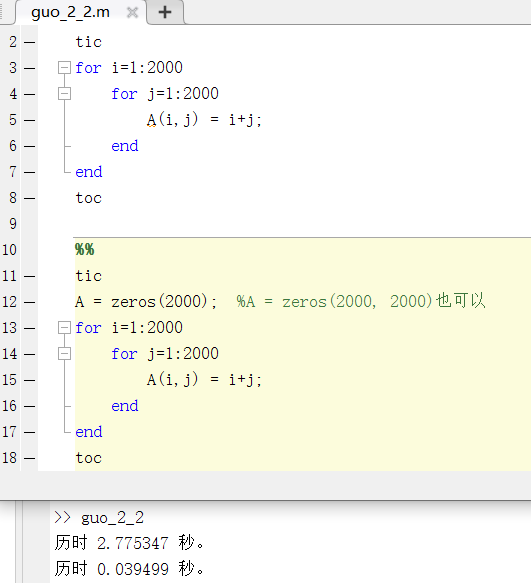Image resolution: width=531 pixels, height=583 pixels.
Task: Set breakpoint dash on line 12
Action: (30, 302)
